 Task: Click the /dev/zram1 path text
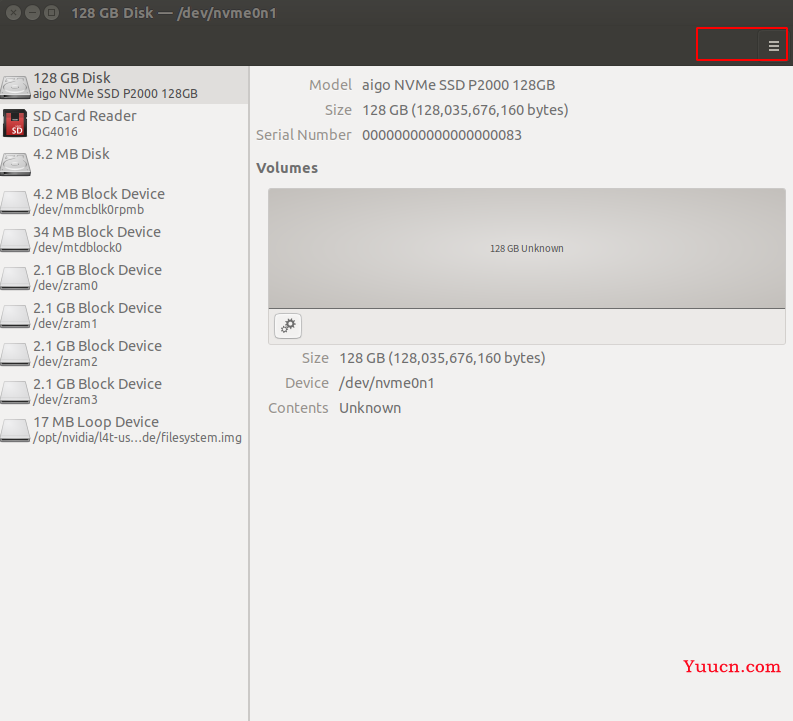[65, 324]
